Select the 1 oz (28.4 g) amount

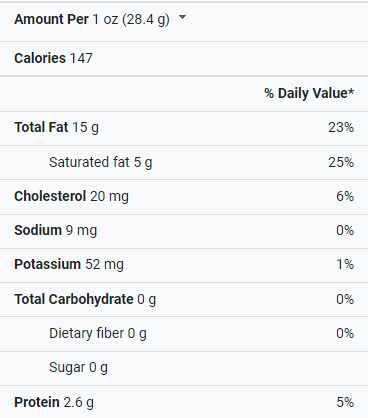tap(131, 19)
